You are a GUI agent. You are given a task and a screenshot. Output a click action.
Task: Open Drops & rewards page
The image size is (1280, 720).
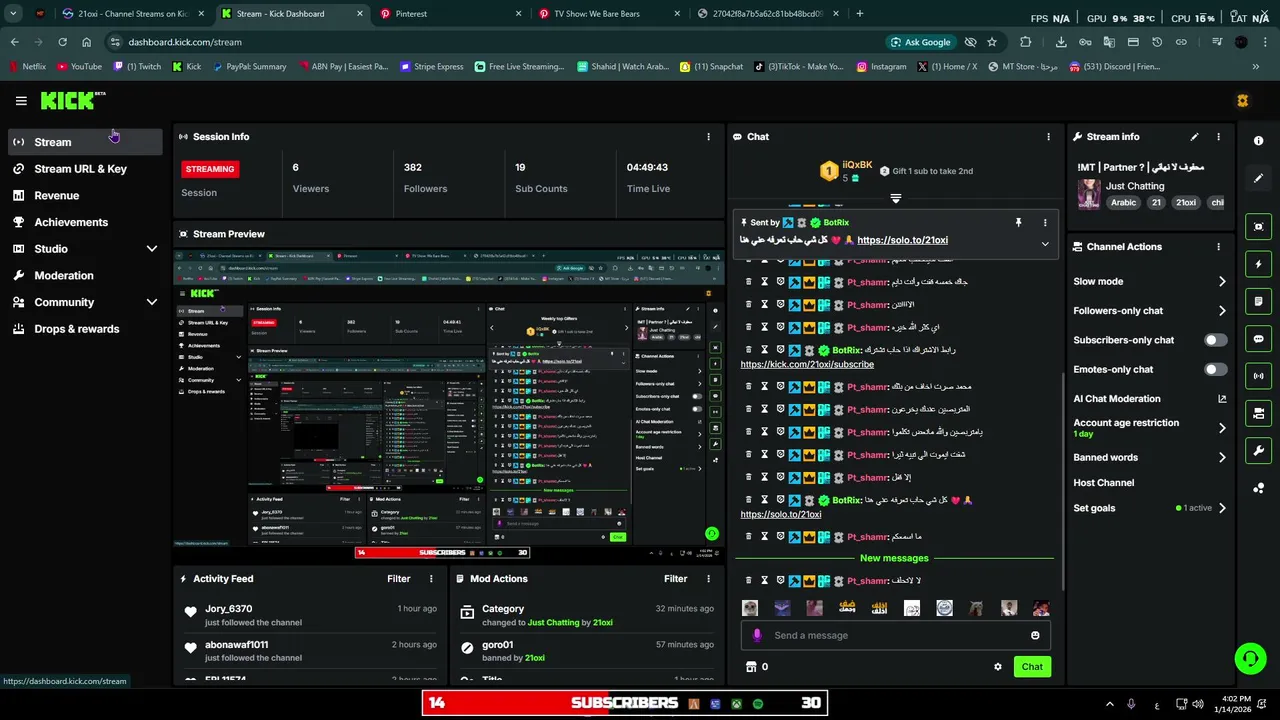[x=85, y=329]
